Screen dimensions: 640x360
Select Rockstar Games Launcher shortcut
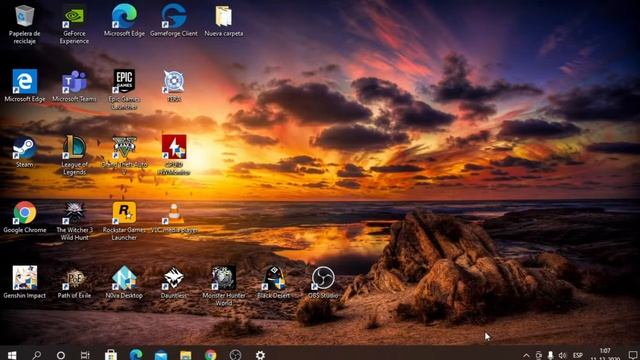click(124, 221)
